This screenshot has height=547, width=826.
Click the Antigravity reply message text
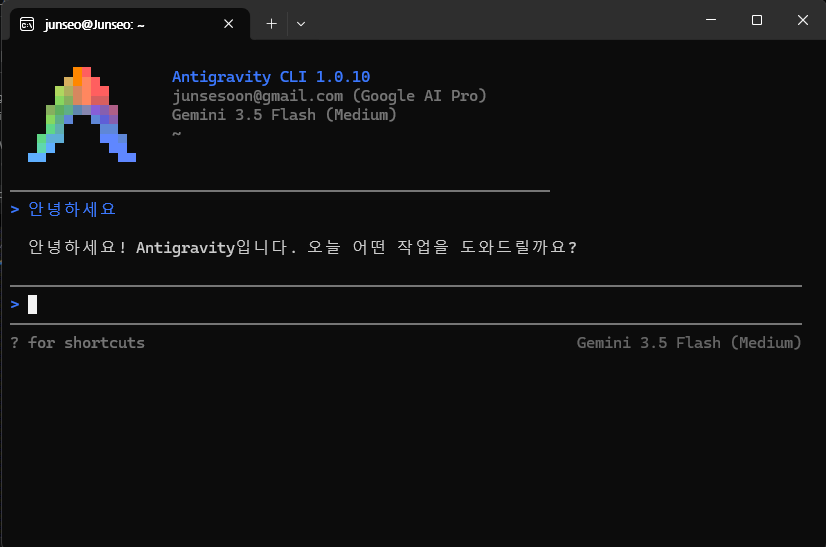pos(302,247)
